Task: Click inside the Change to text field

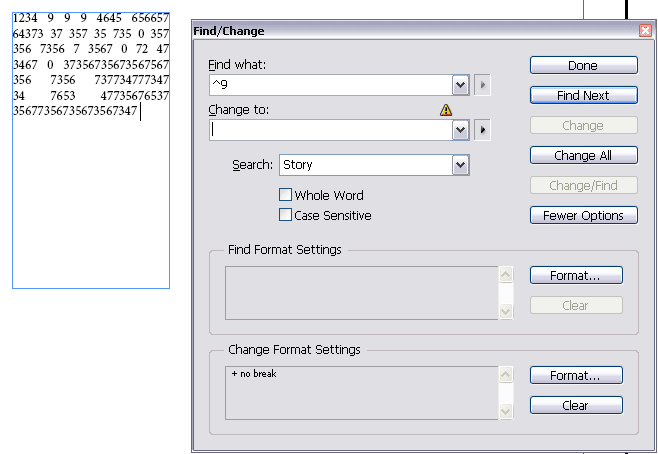Action: click(x=331, y=130)
